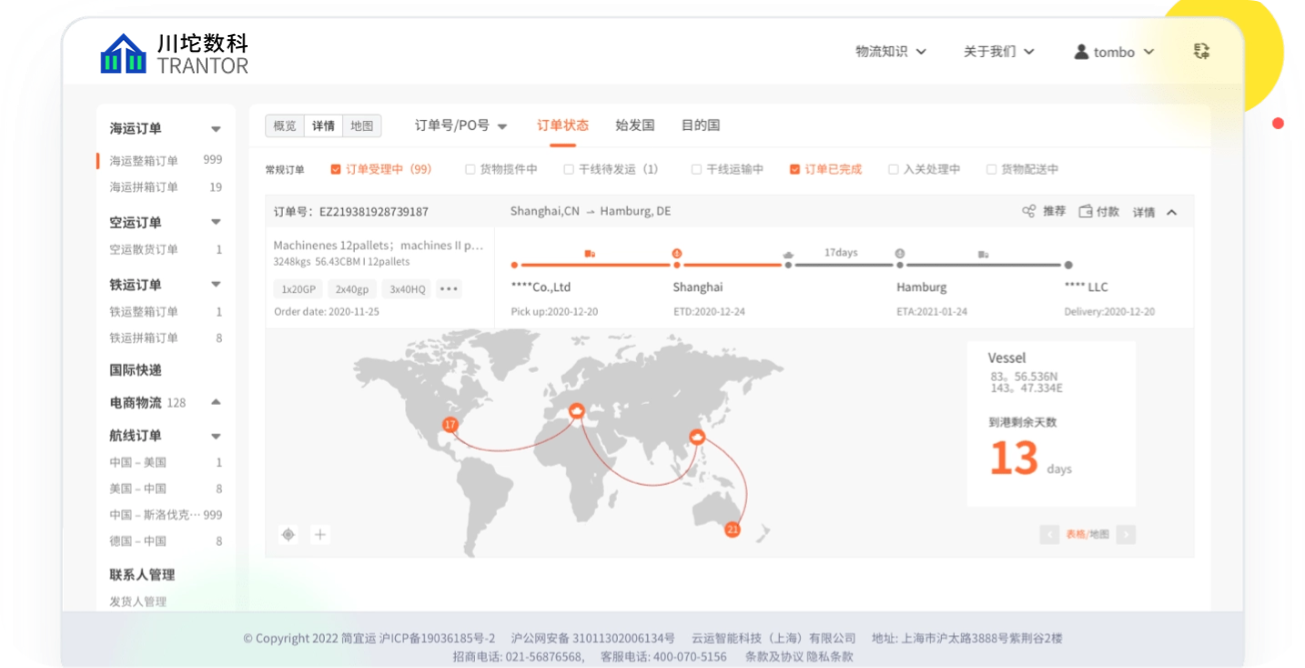Click the Trantor logo icon
This screenshot has width=1305, height=668.
(x=123, y=54)
